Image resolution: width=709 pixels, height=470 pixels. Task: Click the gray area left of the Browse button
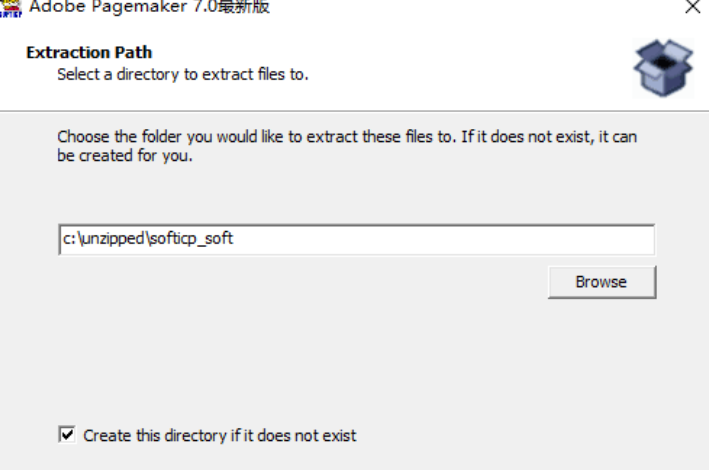pos(300,283)
